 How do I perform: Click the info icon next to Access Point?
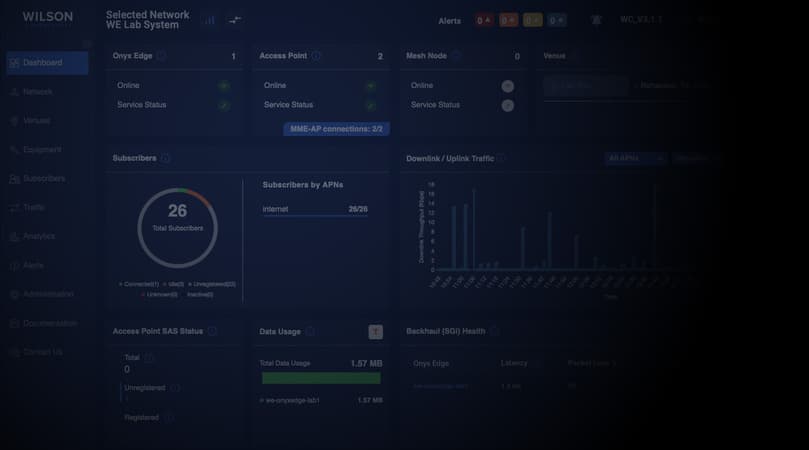(x=316, y=56)
